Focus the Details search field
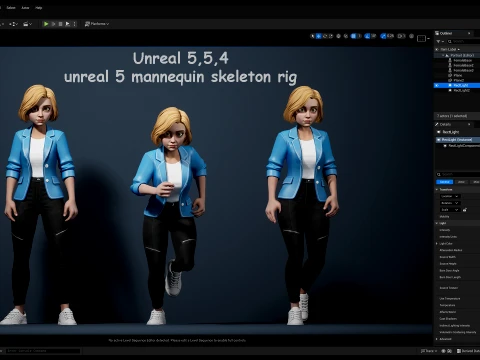 point(459,174)
